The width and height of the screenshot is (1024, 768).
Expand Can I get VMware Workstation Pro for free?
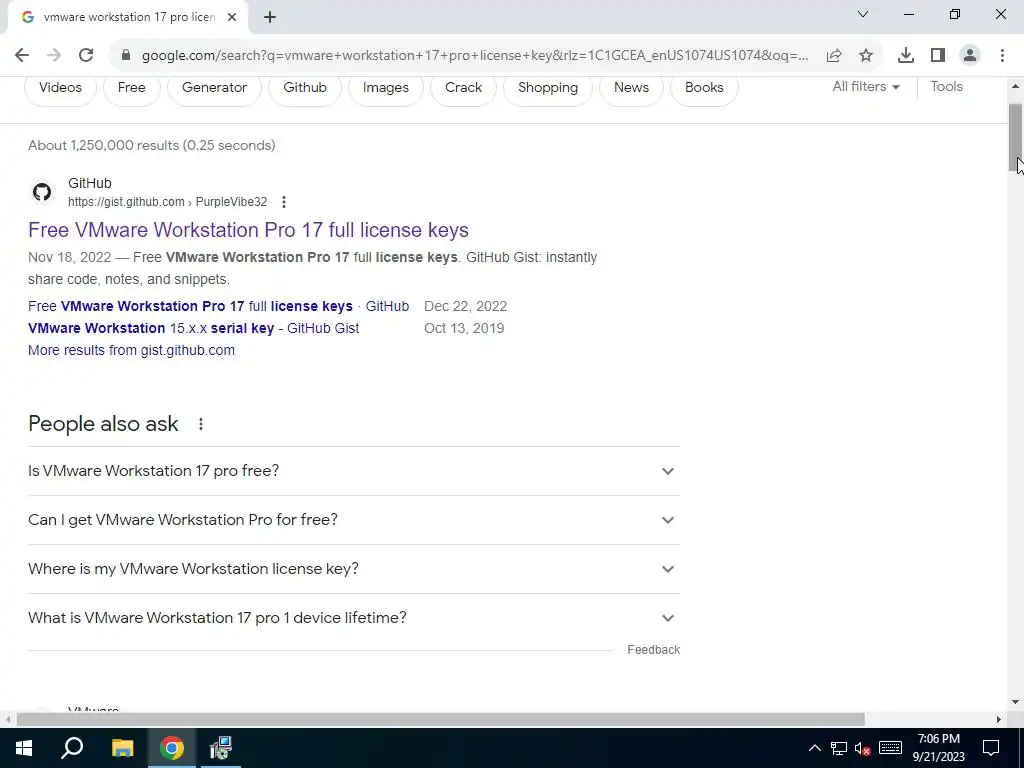[353, 520]
